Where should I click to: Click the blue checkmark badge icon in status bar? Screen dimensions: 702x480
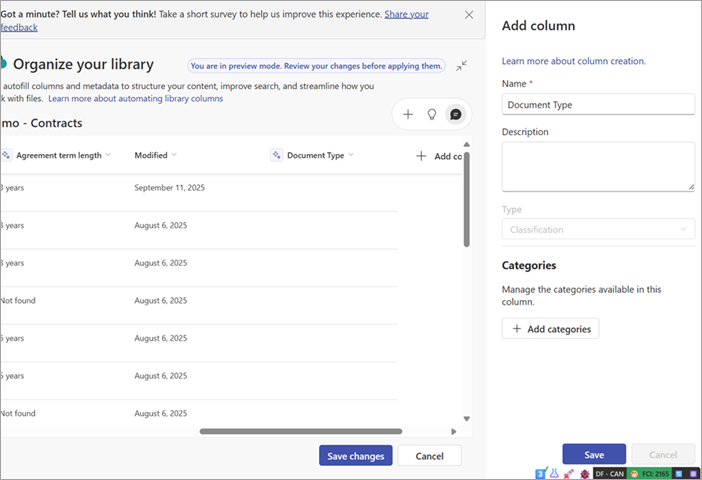(541, 473)
